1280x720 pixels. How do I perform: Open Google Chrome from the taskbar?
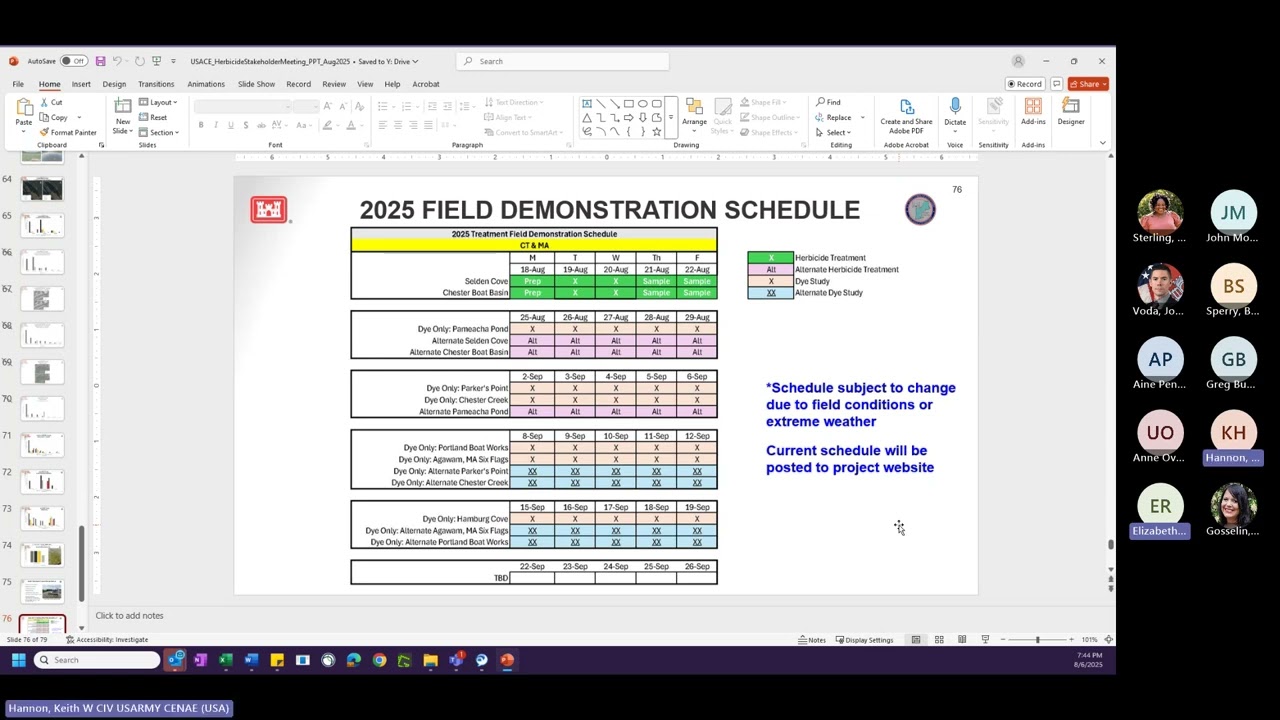tap(379, 660)
